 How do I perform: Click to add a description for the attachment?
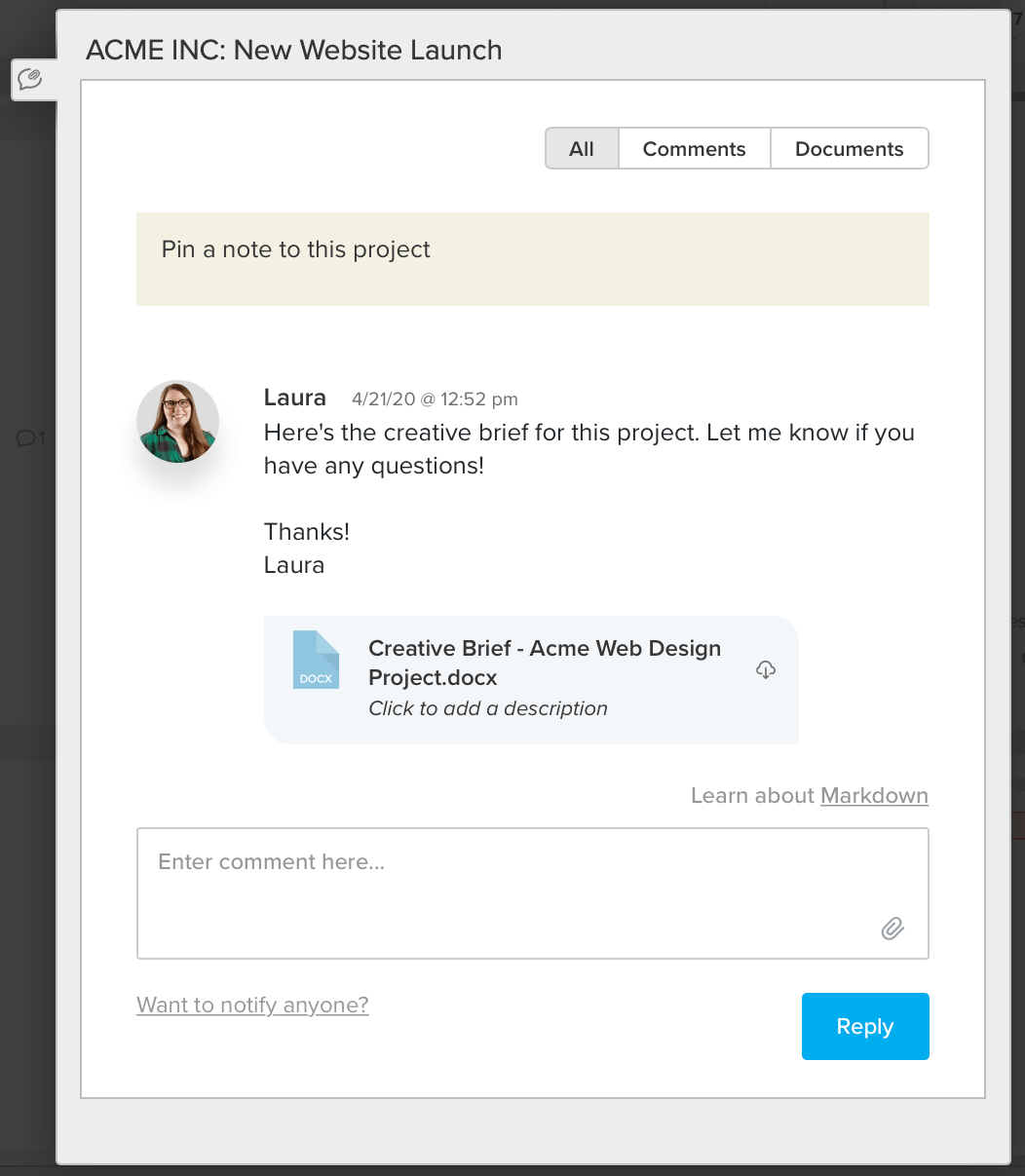coord(488,708)
